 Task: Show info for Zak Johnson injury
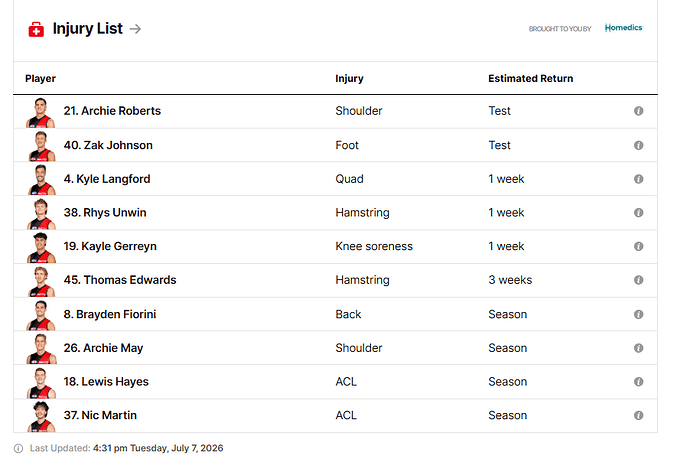[x=639, y=145]
